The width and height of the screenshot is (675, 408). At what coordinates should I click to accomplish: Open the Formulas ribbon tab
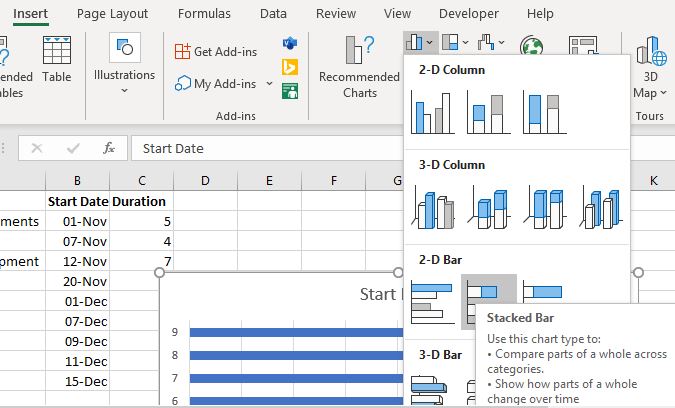pos(204,14)
